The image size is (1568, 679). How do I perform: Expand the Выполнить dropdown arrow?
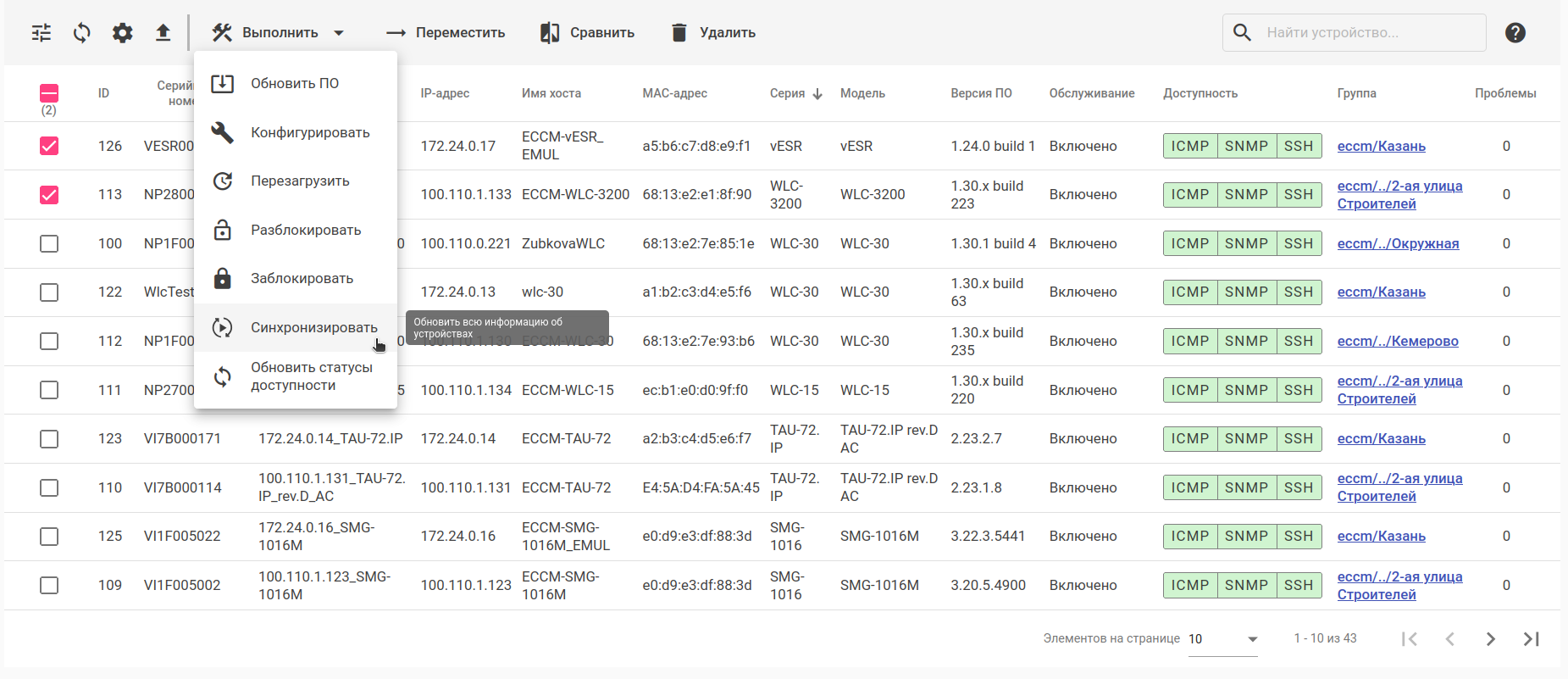pyautogui.click(x=339, y=33)
